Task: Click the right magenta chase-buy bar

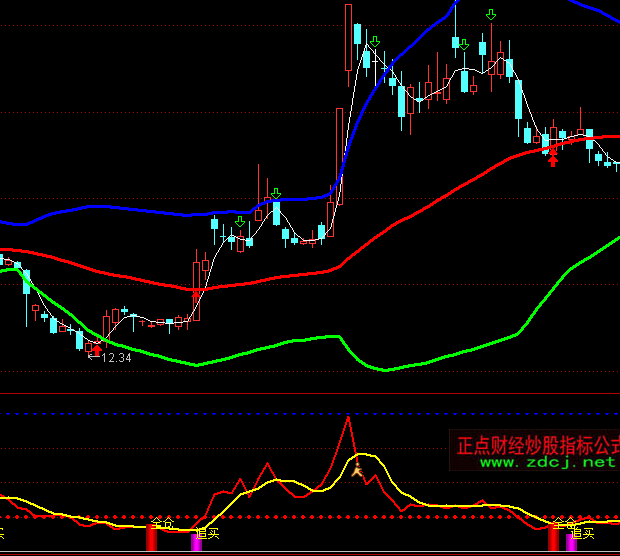Action: [x=572, y=542]
